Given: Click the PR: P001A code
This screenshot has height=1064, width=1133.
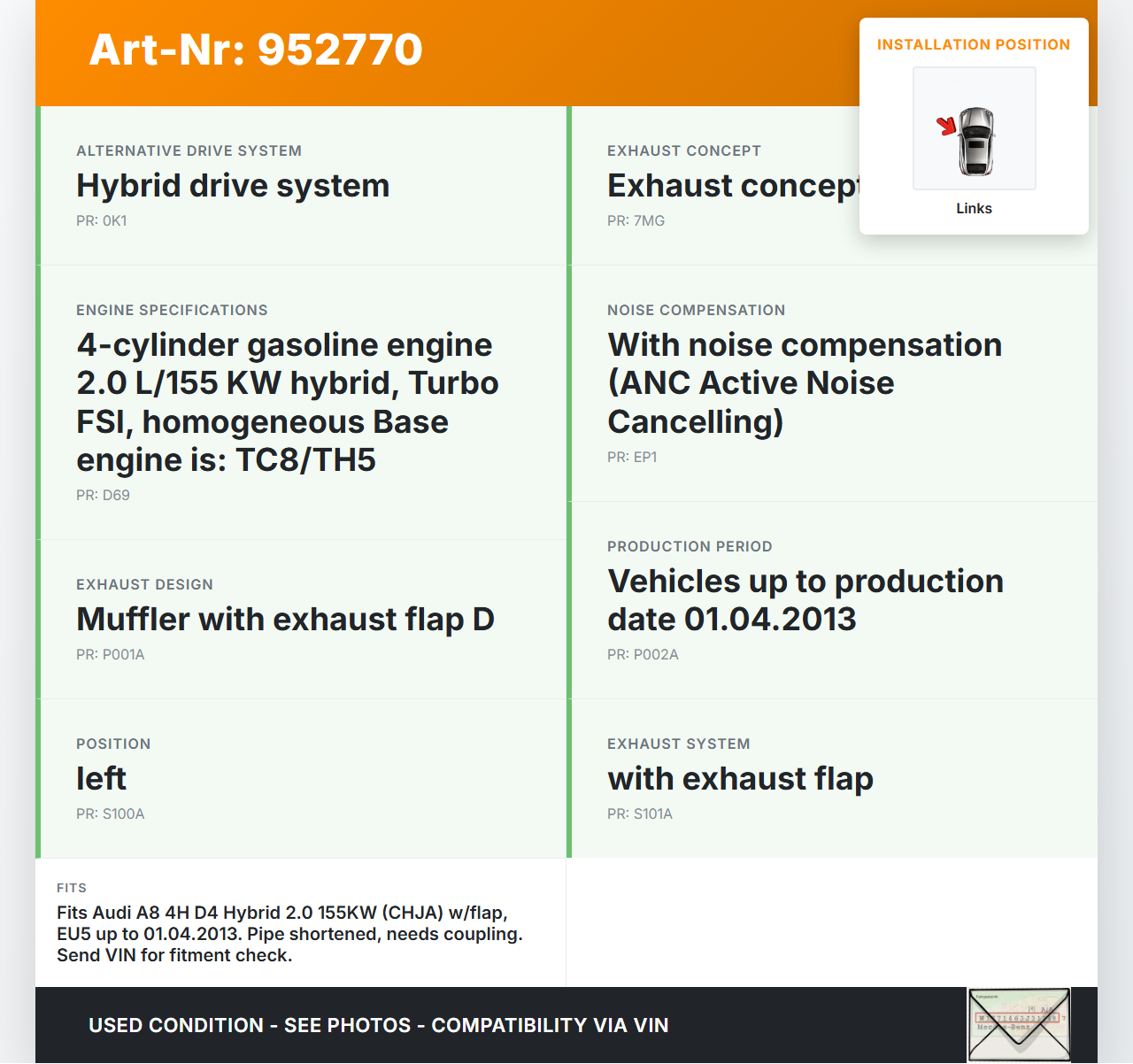Looking at the screenshot, I should pos(111,655).
